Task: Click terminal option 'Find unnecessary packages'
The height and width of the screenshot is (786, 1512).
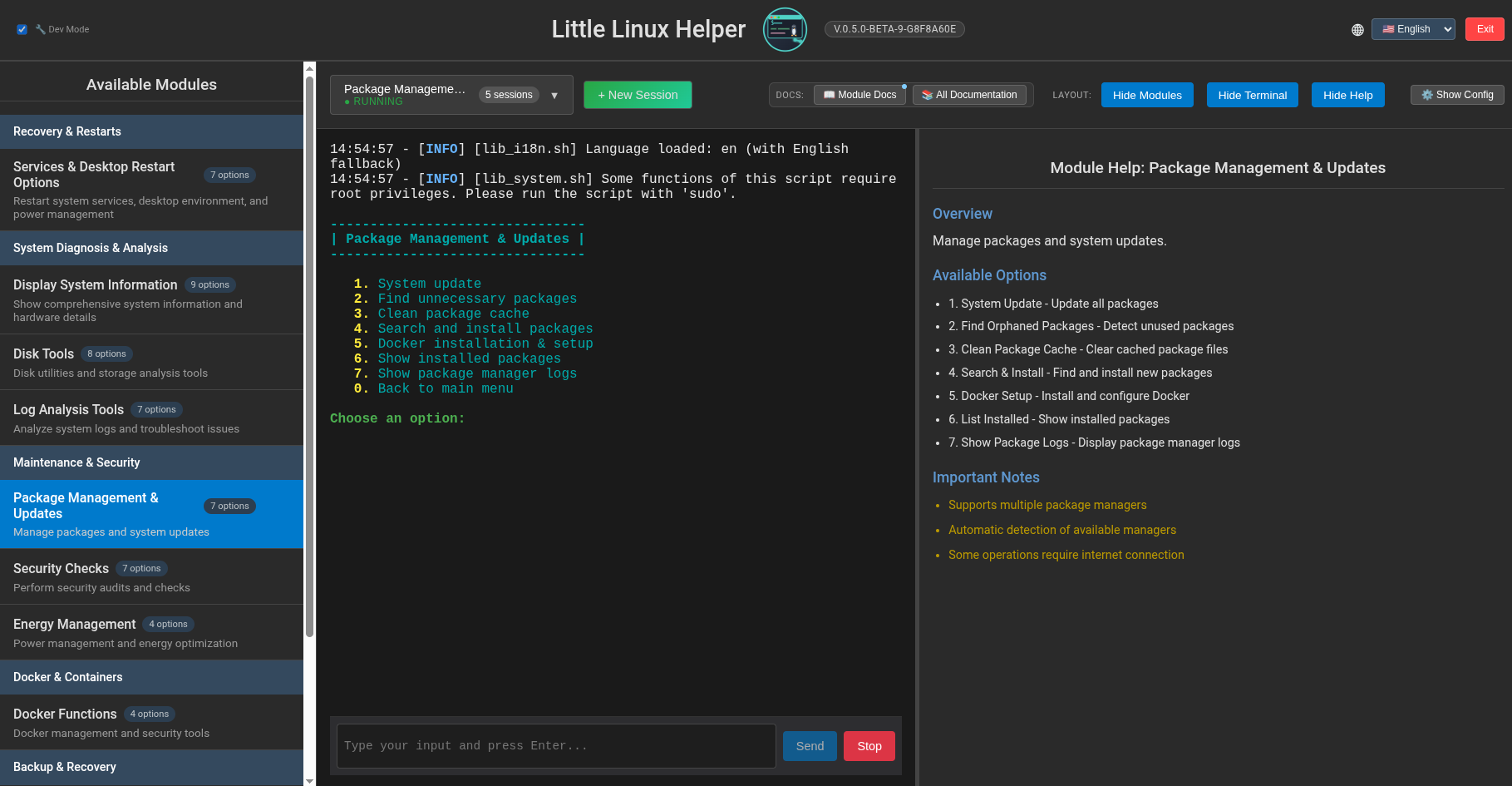Action: point(477,299)
